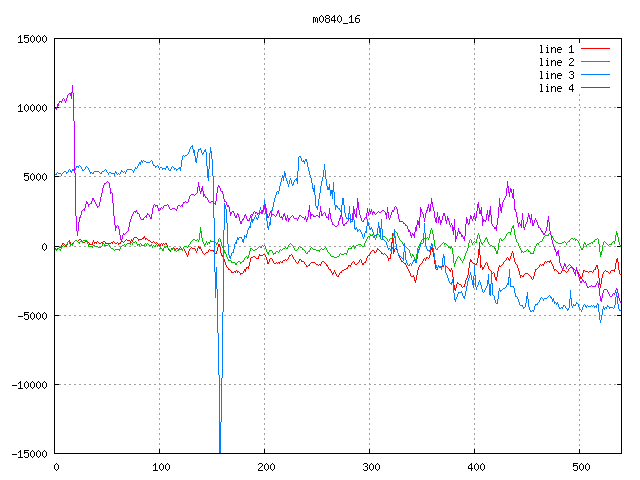Select the 'line 2' legend label
The height and width of the screenshot is (480, 640).
click(x=556, y=62)
